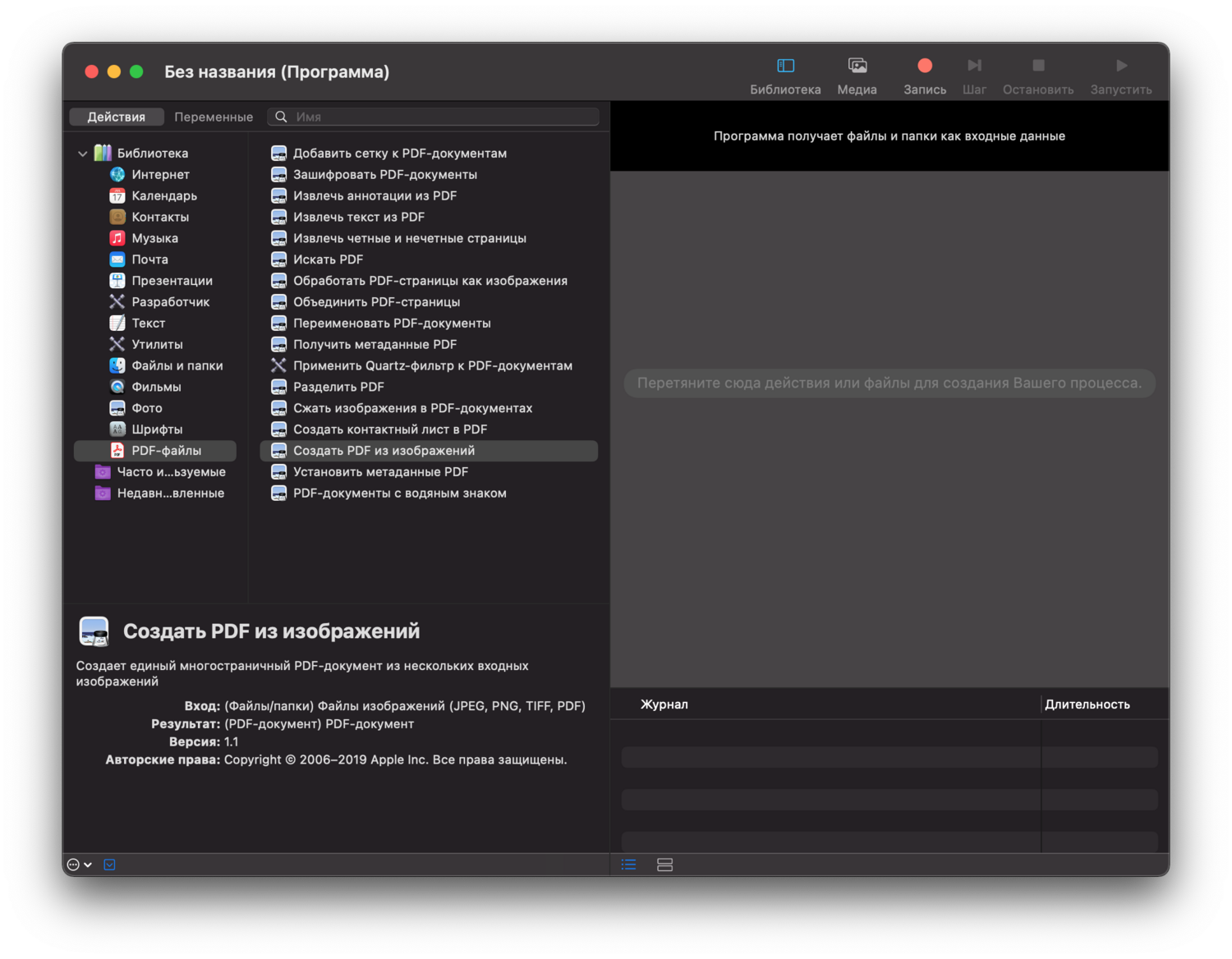Open the Недавно добавленные smart folder
Viewport: 1232px width, 959px height.
(x=160, y=493)
